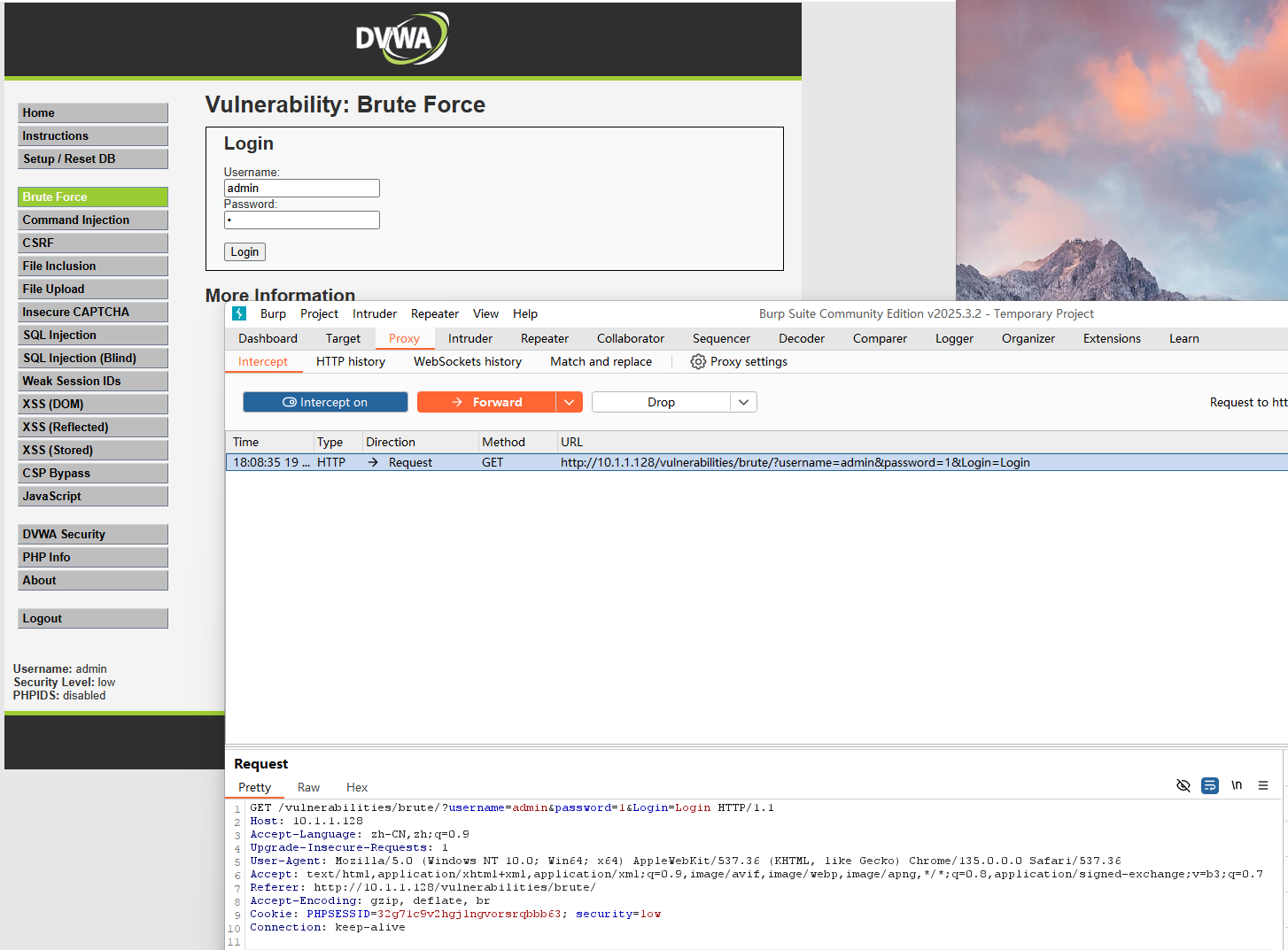Open PHP Info page

pos(93,557)
